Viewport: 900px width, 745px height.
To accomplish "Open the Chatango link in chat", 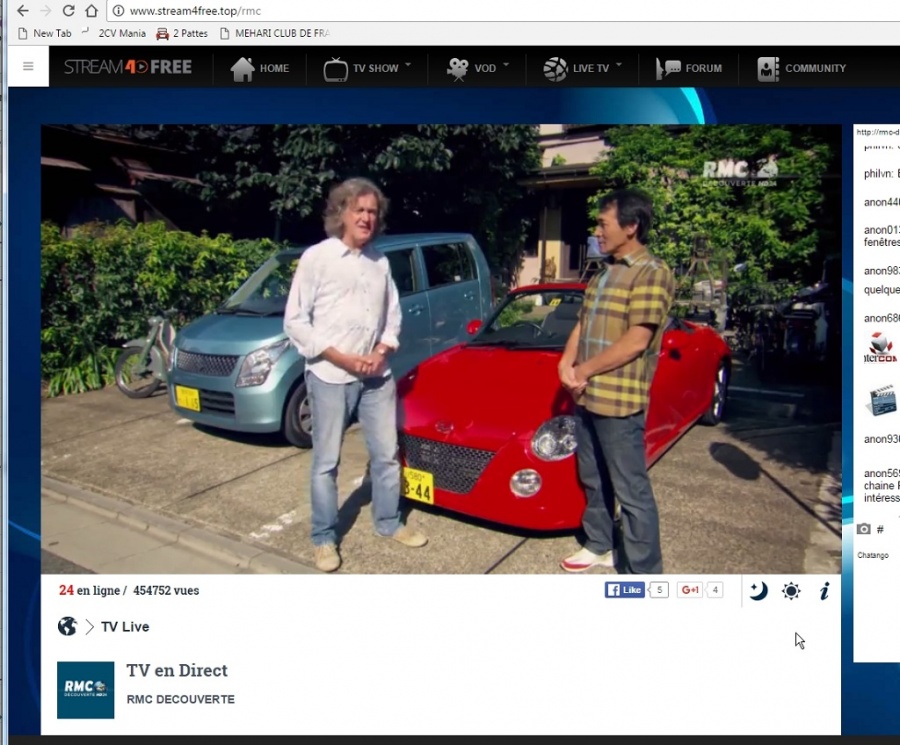I will (873, 555).
